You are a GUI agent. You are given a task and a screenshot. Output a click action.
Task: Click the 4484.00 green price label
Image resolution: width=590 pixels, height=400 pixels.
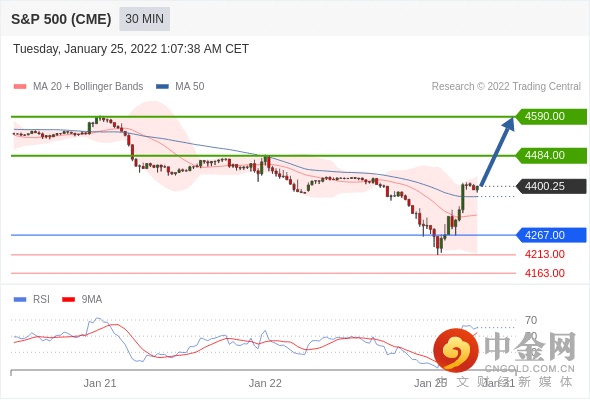(551, 155)
